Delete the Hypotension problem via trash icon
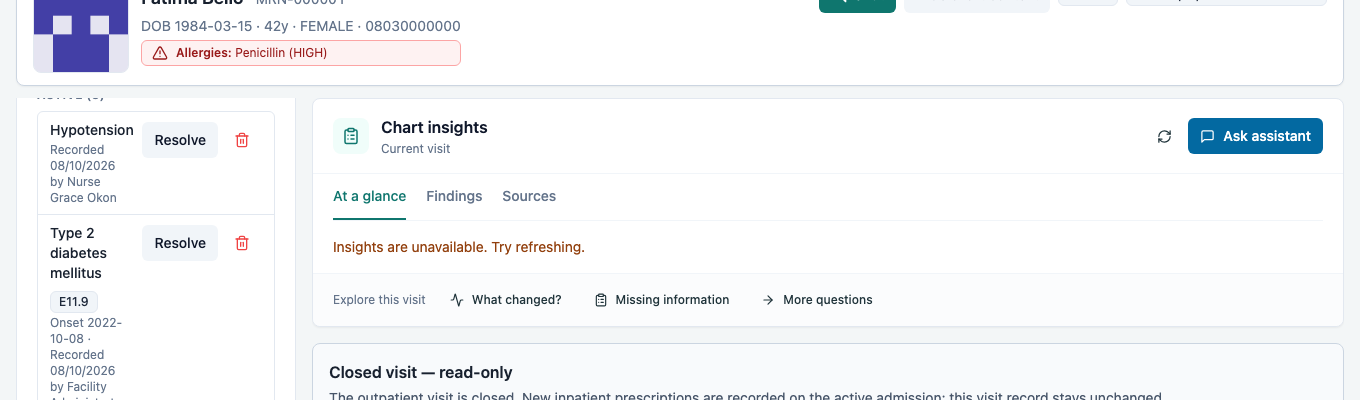The height and width of the screenshot is (400, 1360). (241, 140)
